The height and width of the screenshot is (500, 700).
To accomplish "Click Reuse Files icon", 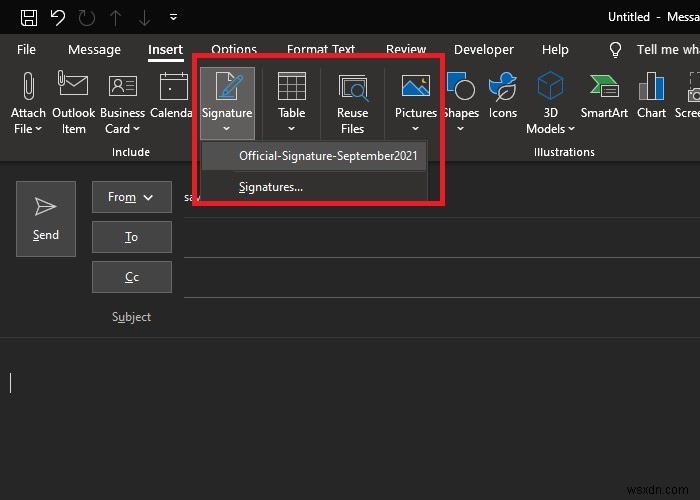I will point(353,87).
